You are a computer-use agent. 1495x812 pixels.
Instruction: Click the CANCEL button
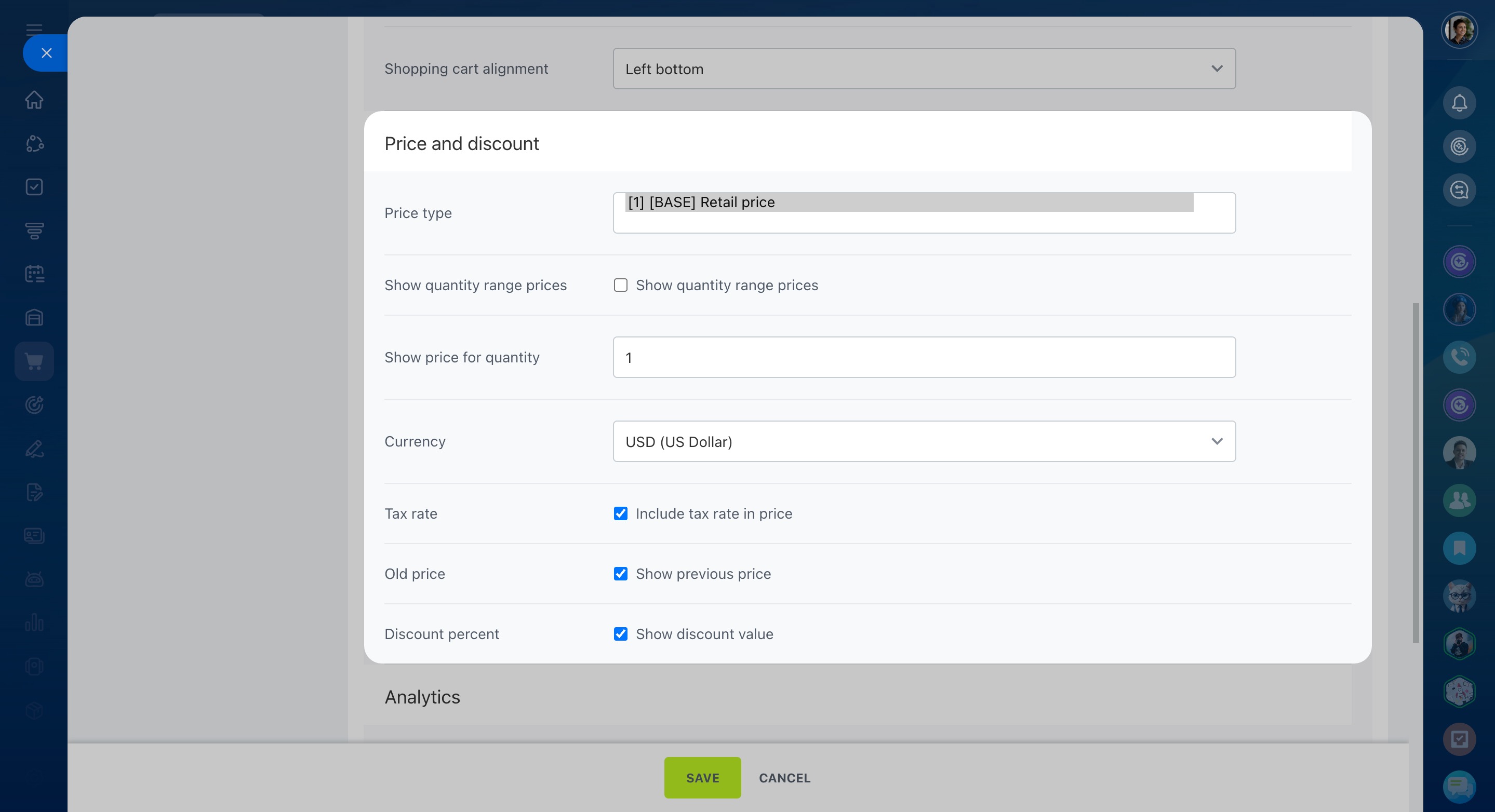(x=784, y=778)
